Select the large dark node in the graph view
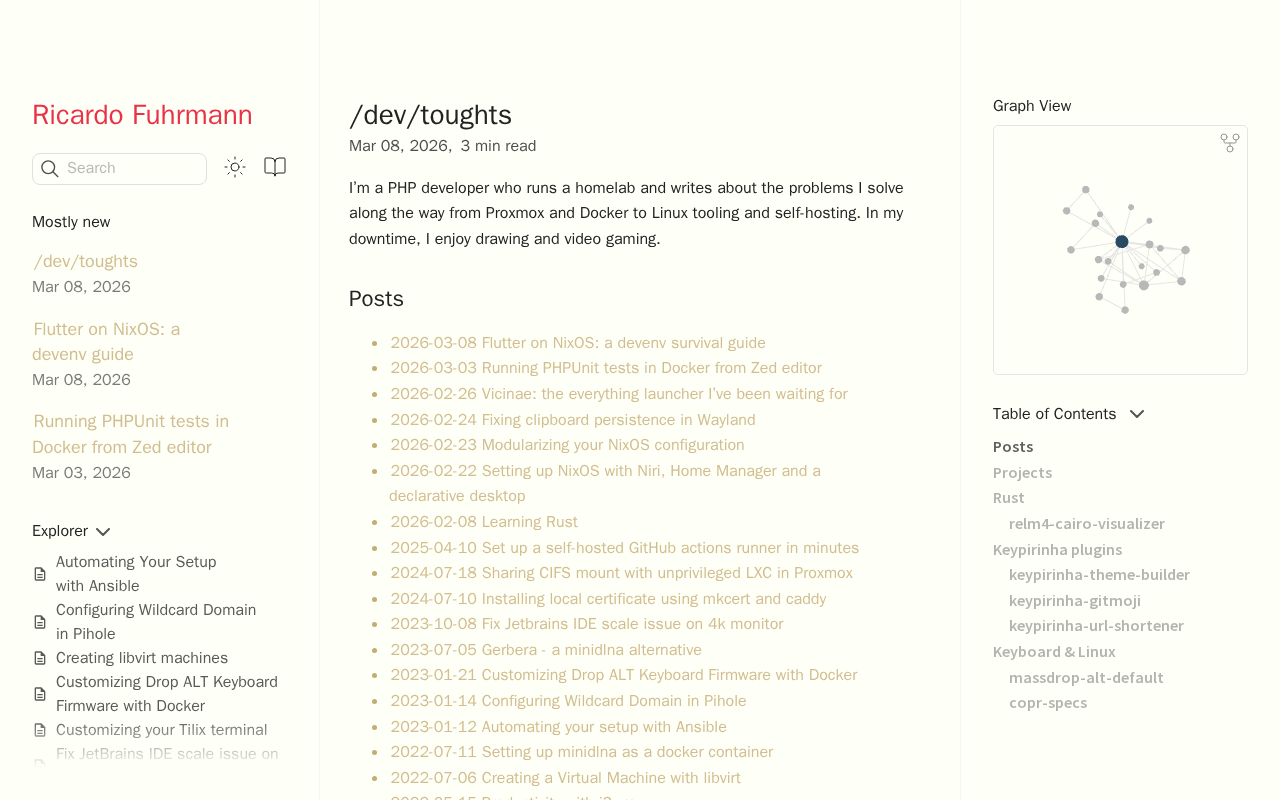 pos(1122,242)
